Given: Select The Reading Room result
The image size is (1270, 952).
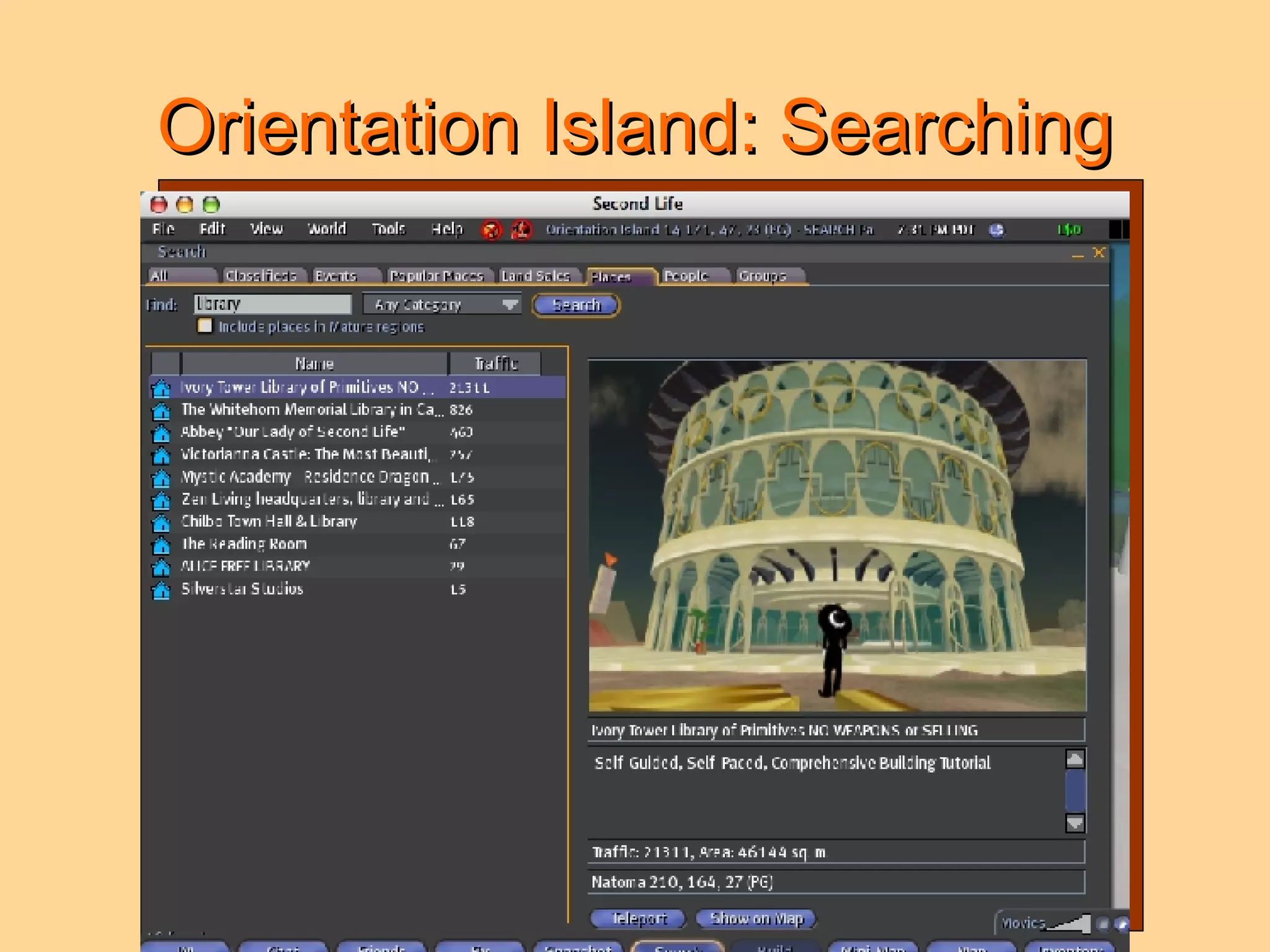Looking at the screenshot, I should (x=357, y=545).
